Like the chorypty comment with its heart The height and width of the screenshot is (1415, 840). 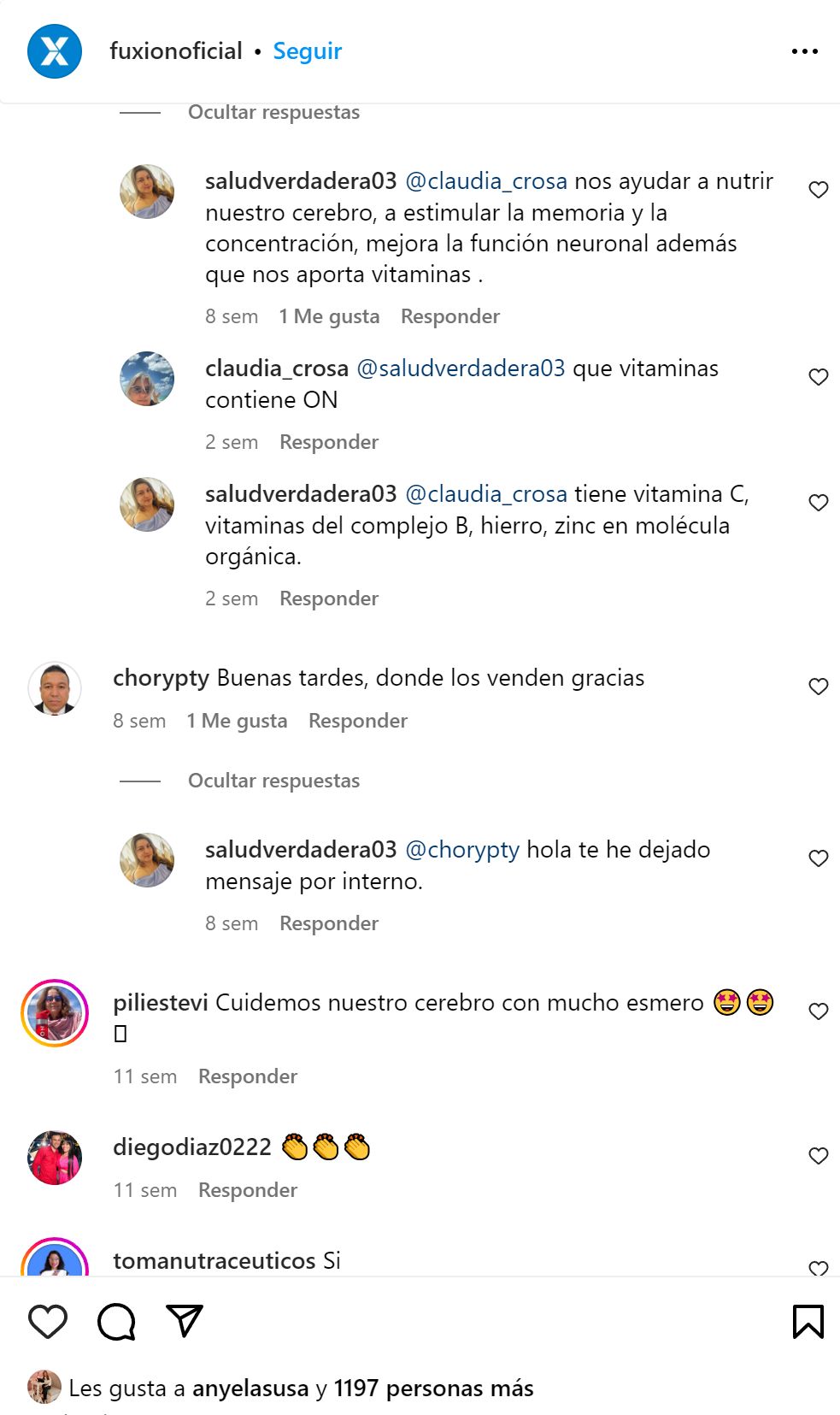pyautogui.click(x=819, y=687)
